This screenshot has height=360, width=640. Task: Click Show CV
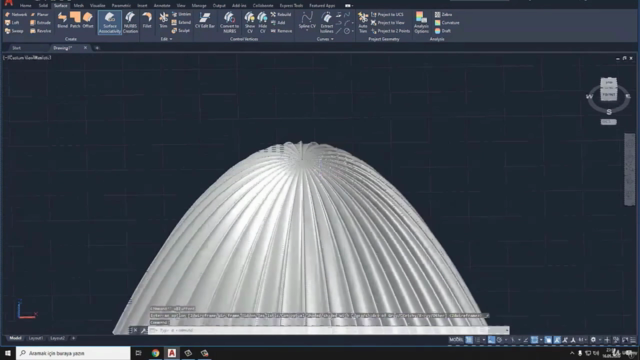click(x=250, y=22)
